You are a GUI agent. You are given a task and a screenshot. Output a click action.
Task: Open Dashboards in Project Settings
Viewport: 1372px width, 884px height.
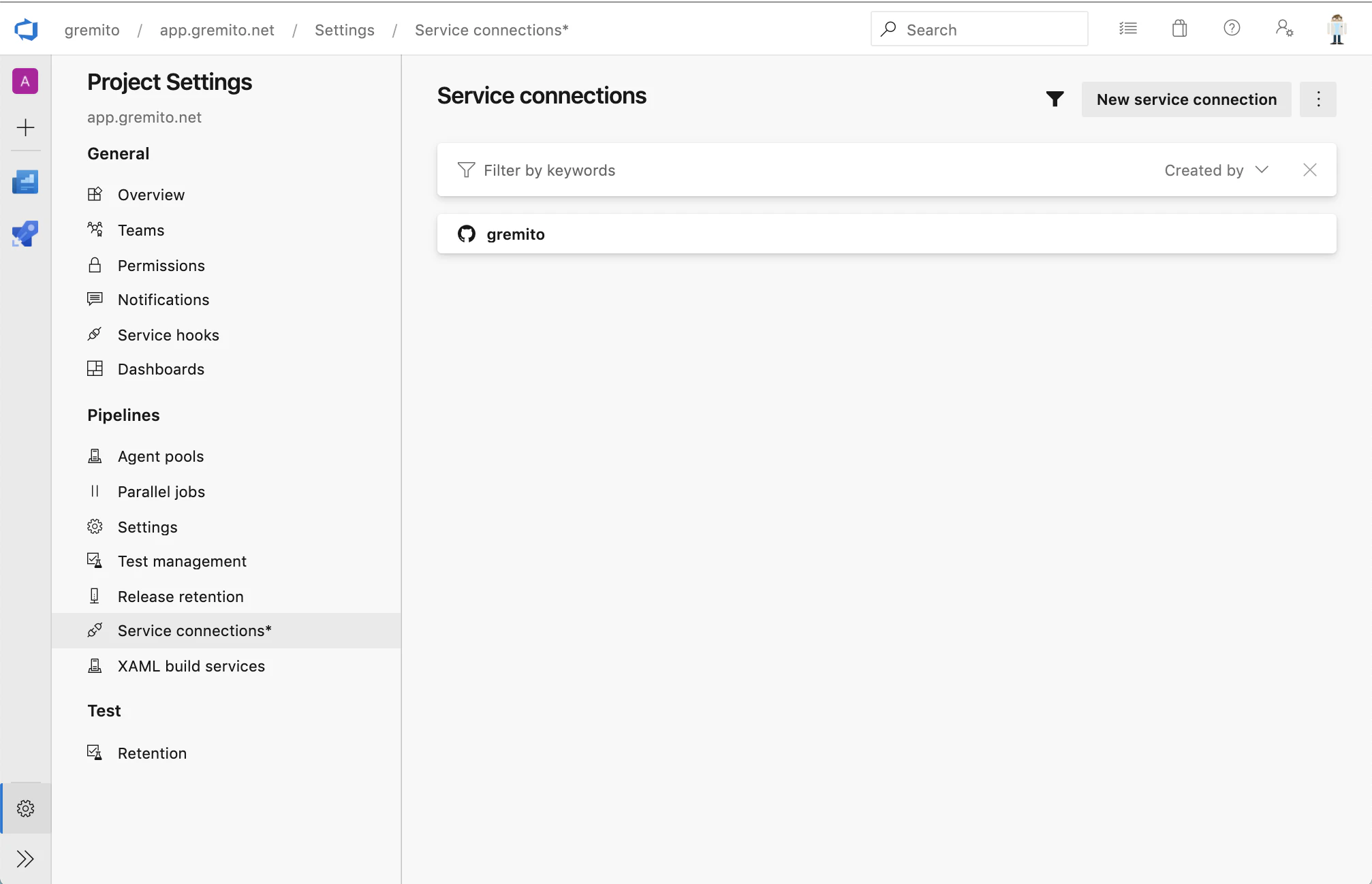pos(226,369)
